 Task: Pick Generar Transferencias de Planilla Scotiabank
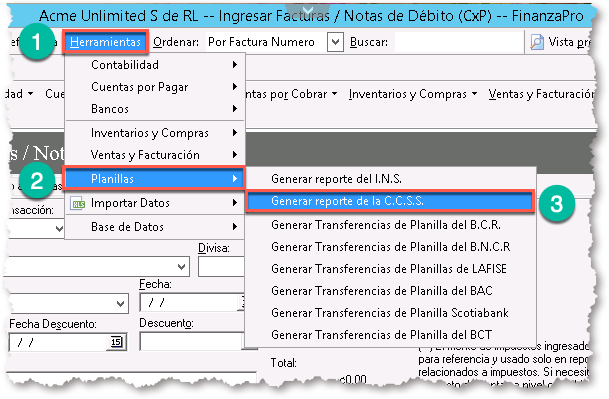pos(390,313)
